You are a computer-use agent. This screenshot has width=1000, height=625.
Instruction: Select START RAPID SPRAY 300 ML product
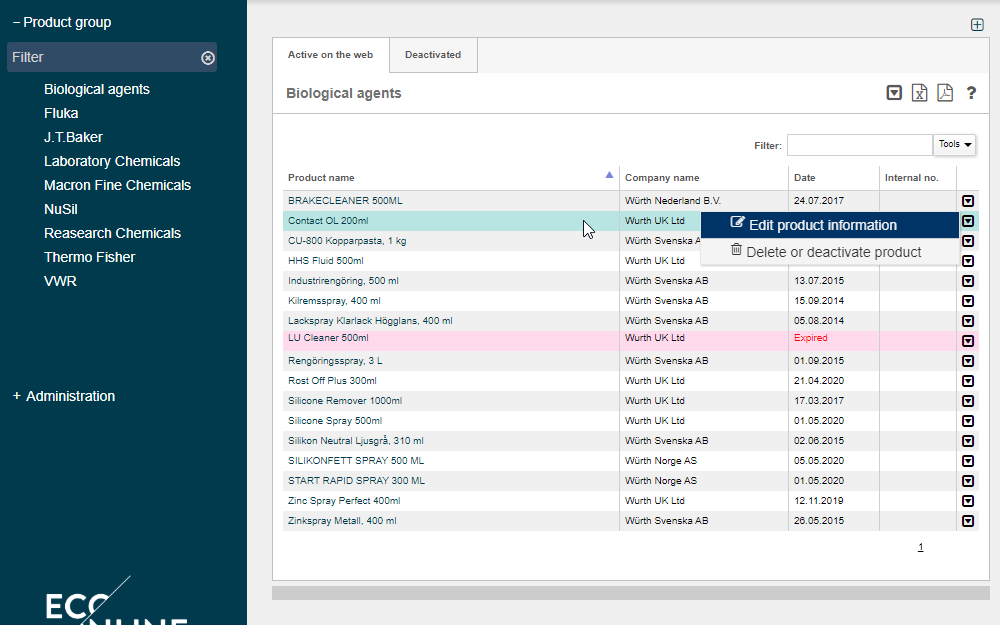[x=357, y=481]
